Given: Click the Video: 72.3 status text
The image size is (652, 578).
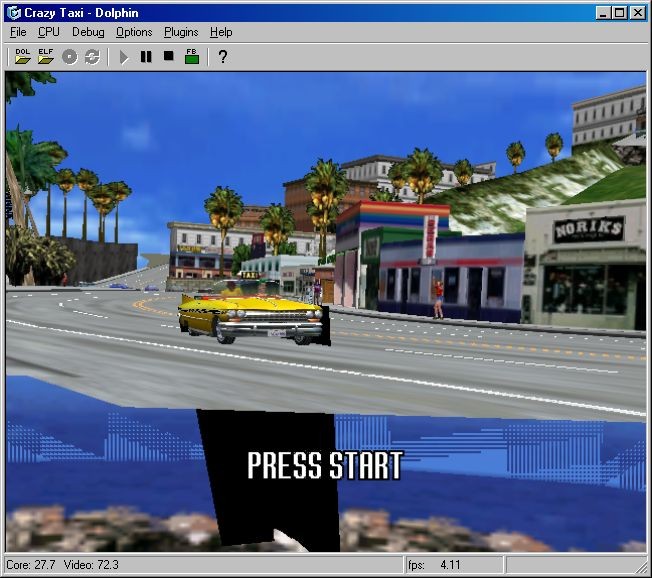Looking at the screenshot, I should pyautogui.click(x=91, y=565).
